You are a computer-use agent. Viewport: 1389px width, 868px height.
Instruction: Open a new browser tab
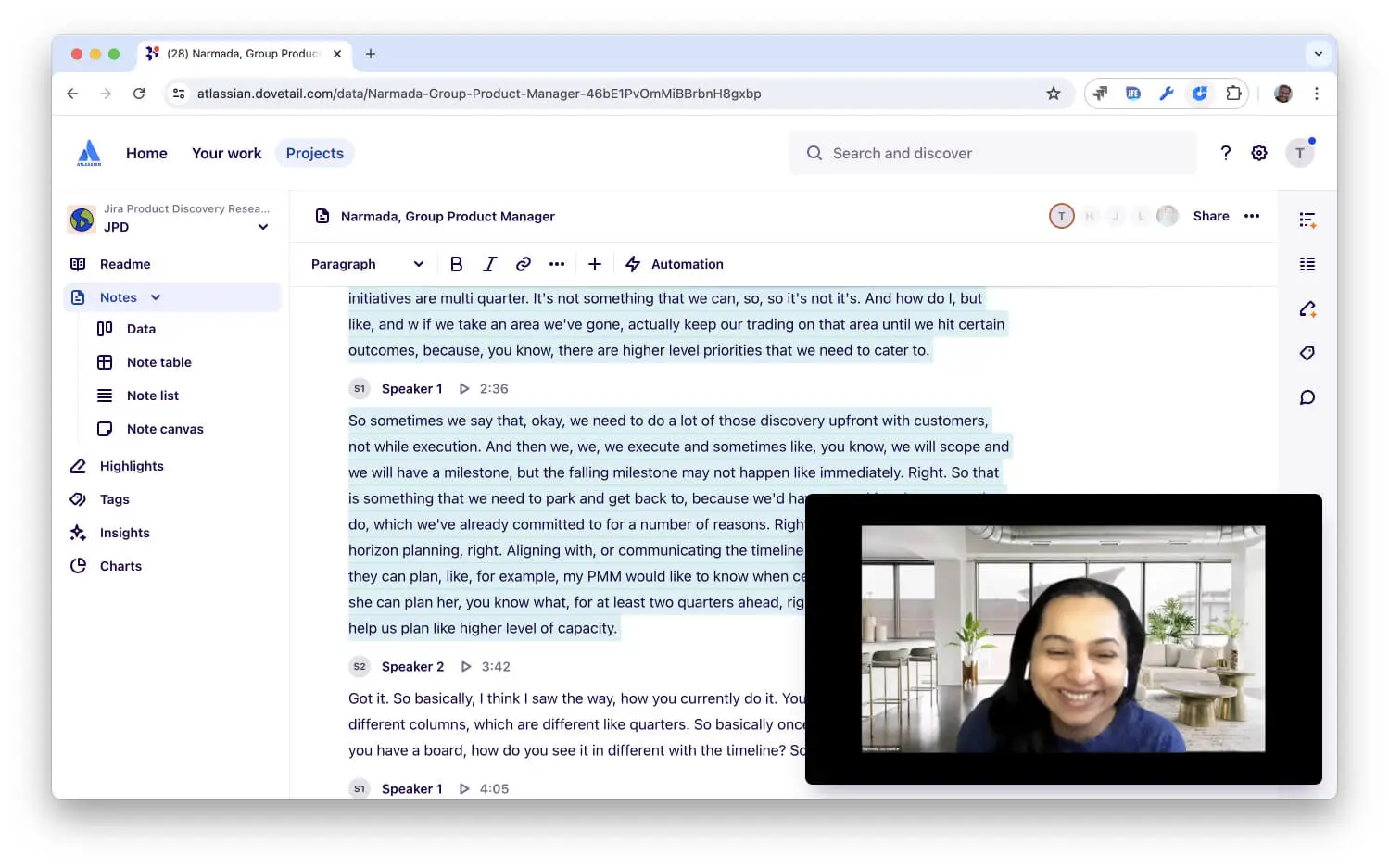click(x=370, y=54)
